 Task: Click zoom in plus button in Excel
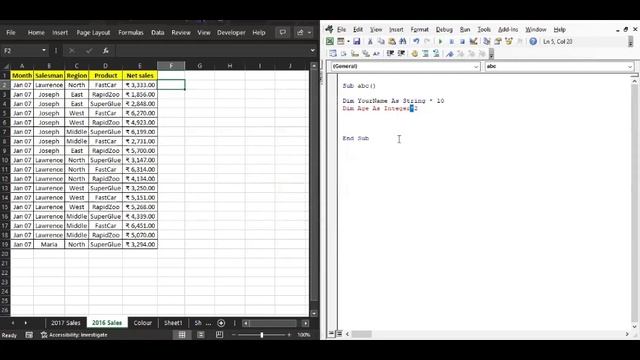pyautogui.click(x=289, y=335)
